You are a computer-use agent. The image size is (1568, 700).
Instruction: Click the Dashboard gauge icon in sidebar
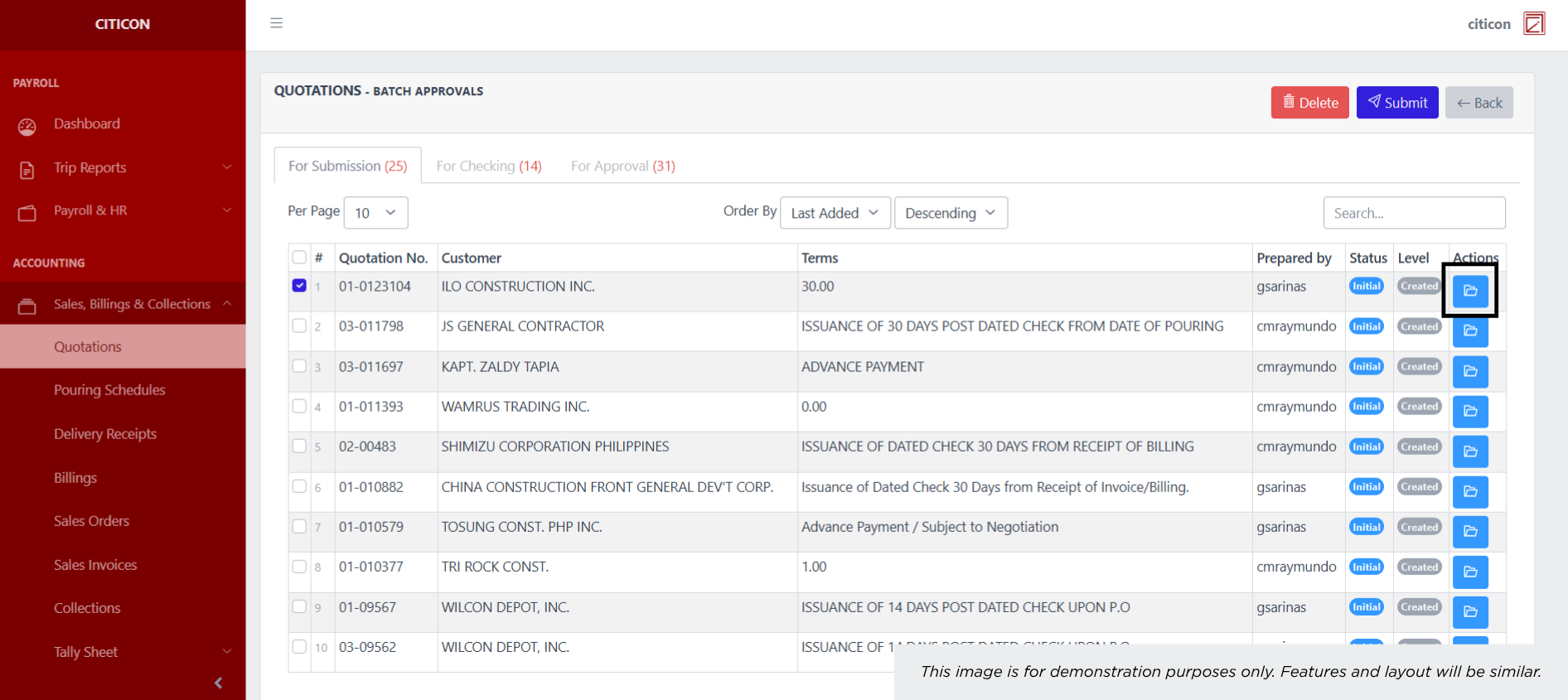click(x=27, y=126)
